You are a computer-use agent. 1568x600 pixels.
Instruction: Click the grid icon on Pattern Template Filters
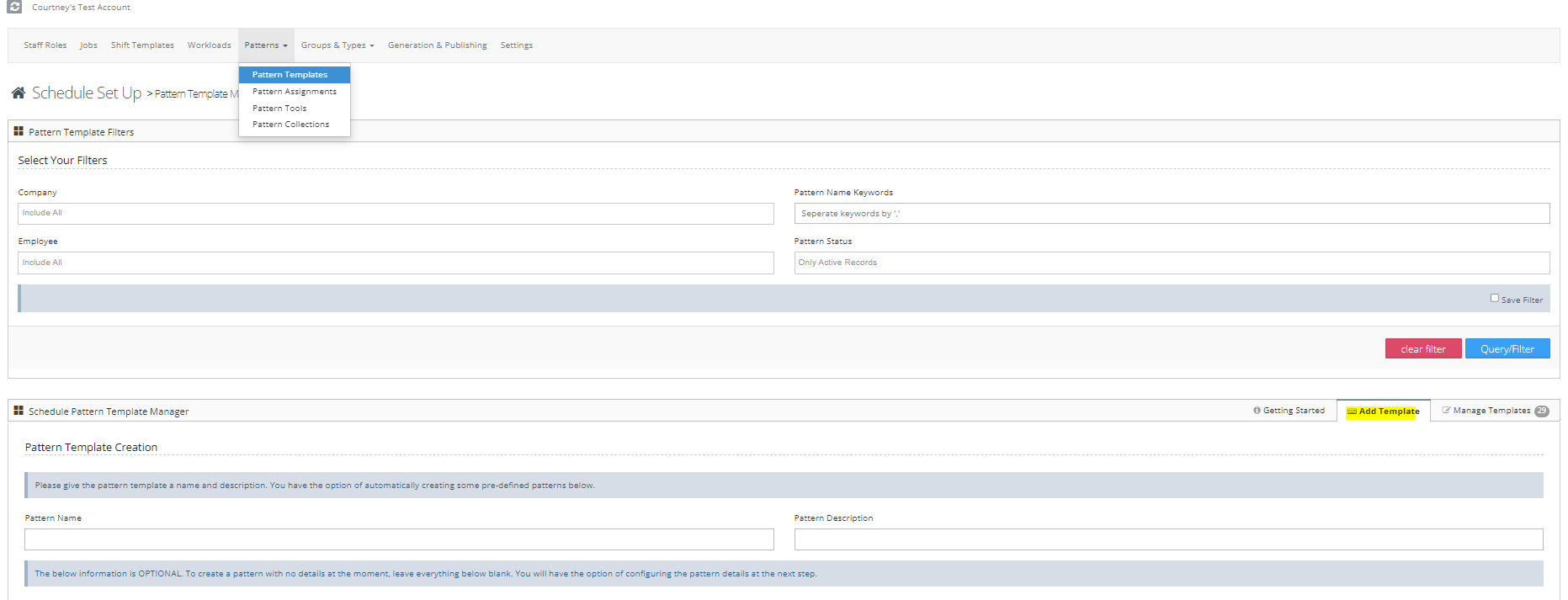click(19, 131)
